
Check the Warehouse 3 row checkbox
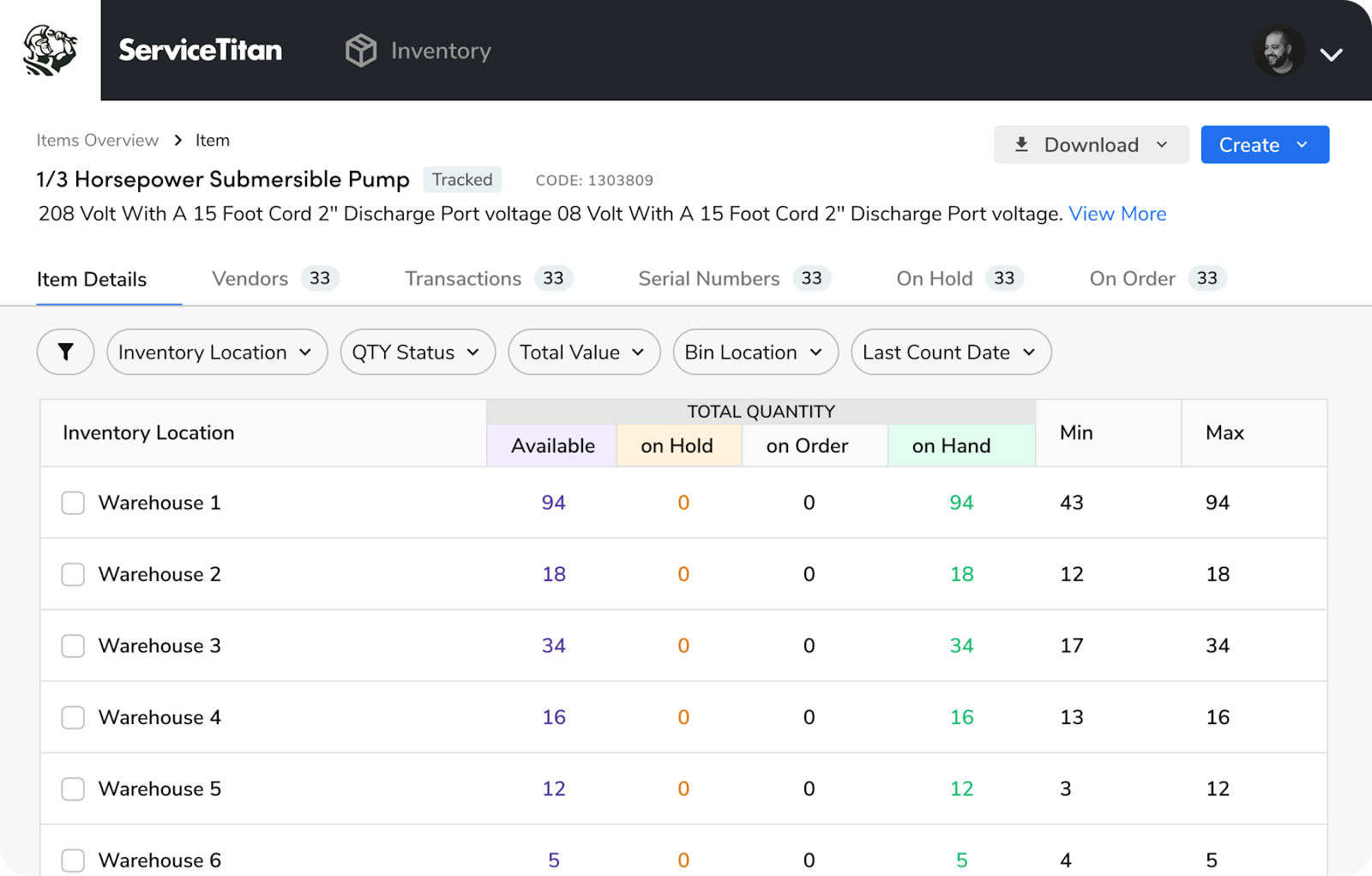[73, 646]
